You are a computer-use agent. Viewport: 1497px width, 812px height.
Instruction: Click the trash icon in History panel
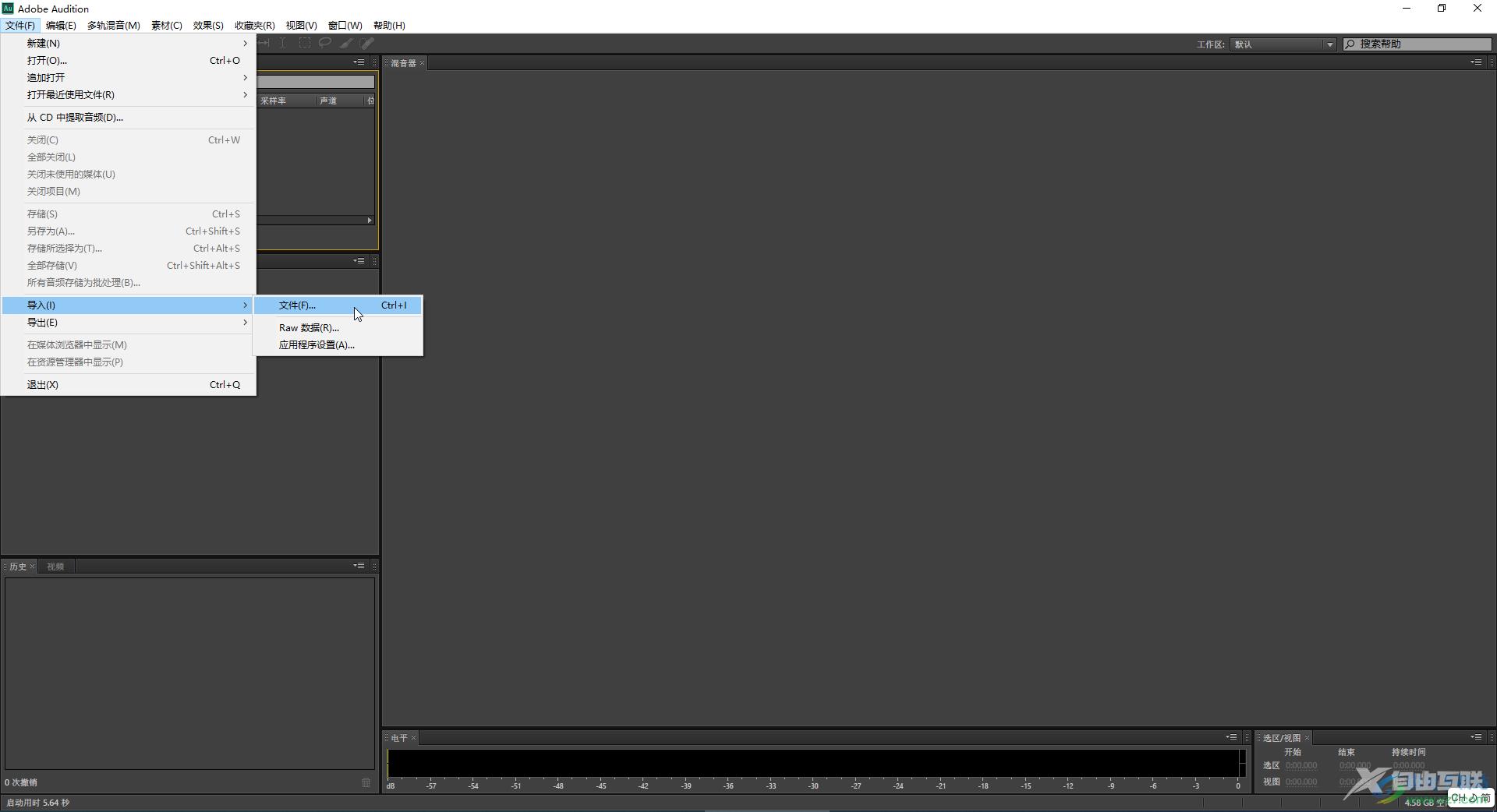click(x=366, y=782)
